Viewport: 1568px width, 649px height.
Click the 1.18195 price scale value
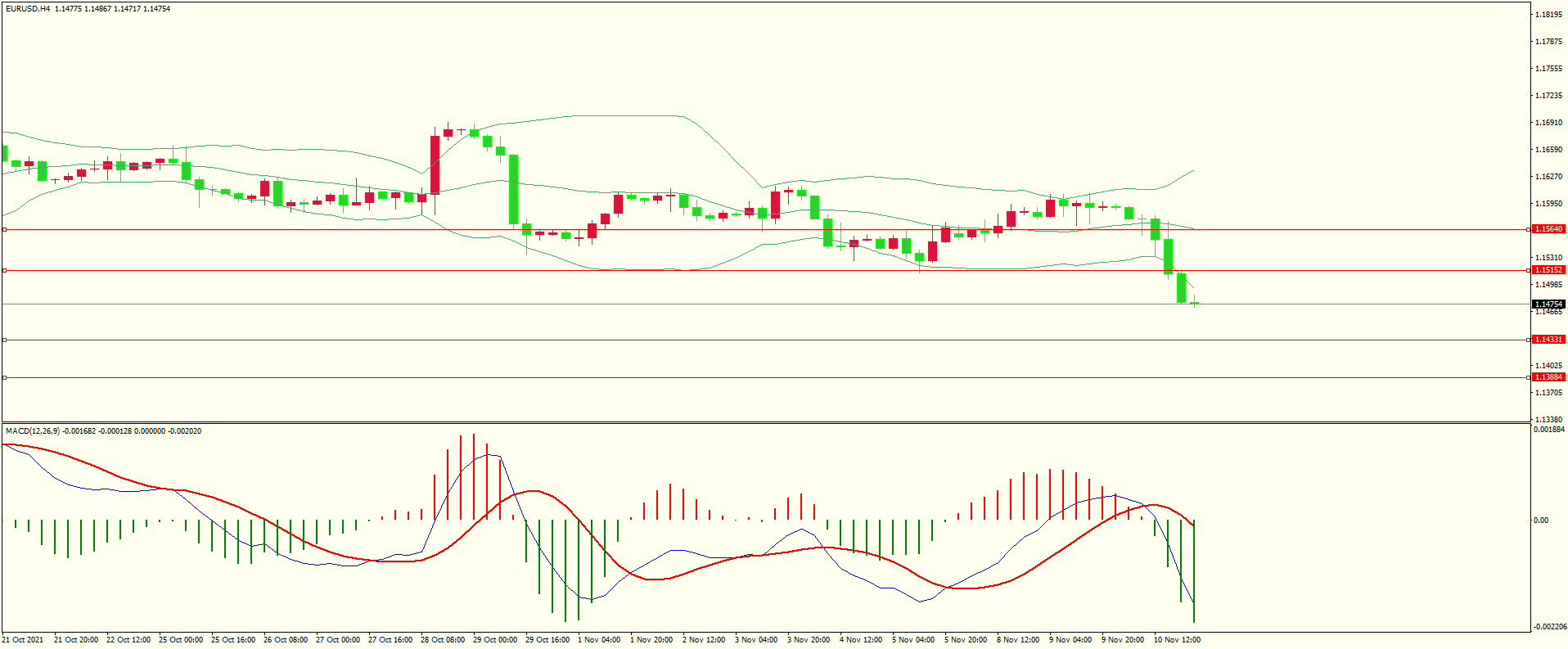[x=1548, y=15]
